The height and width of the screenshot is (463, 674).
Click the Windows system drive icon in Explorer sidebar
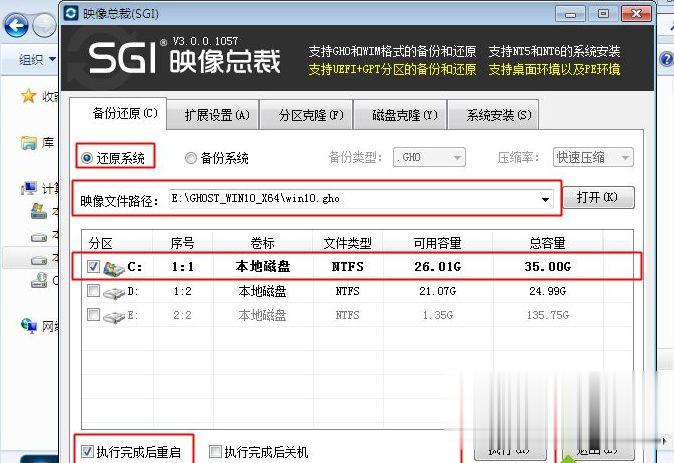(x=39, y=211)
